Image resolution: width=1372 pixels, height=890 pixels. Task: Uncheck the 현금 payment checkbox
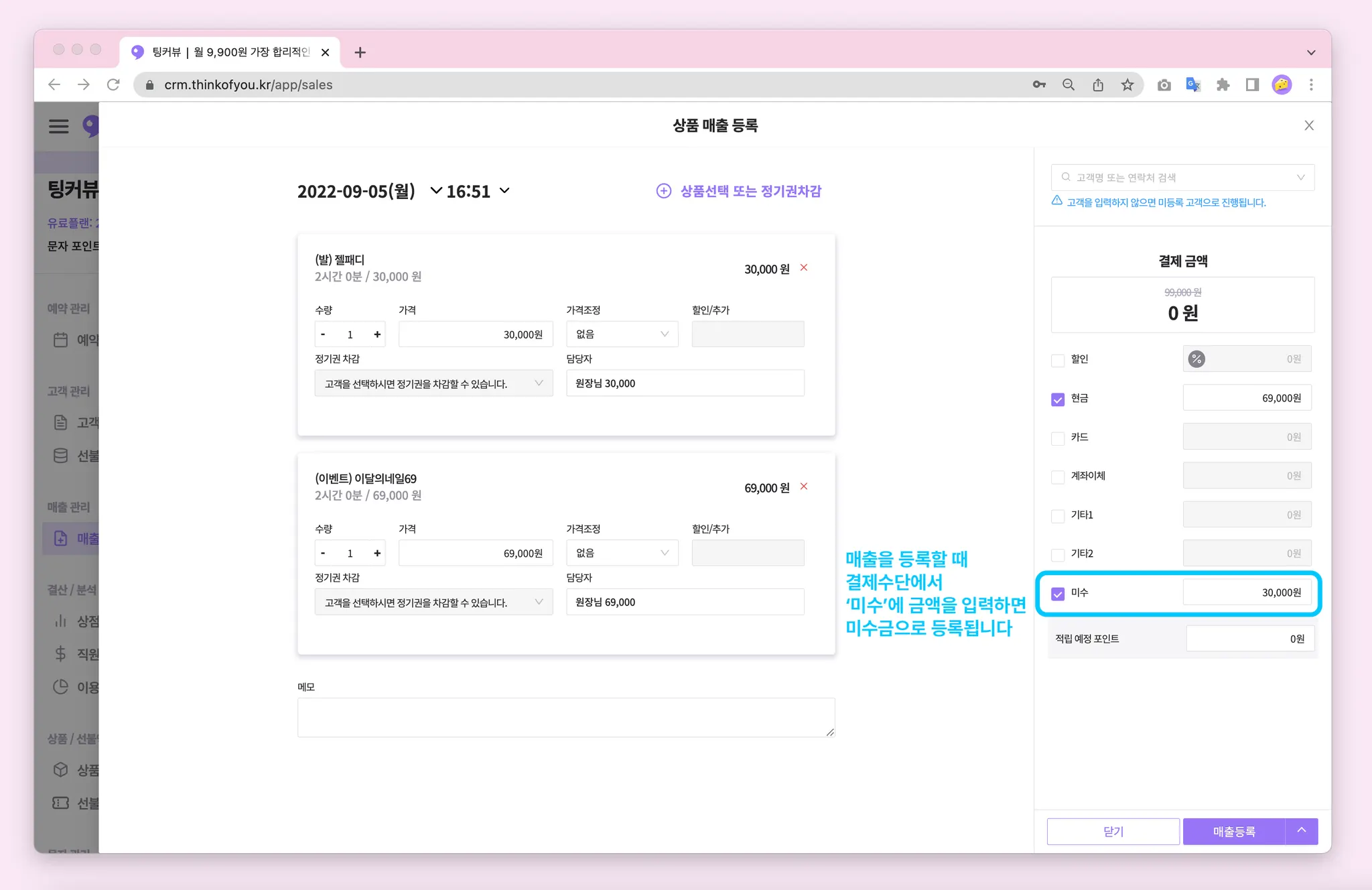1058,399
